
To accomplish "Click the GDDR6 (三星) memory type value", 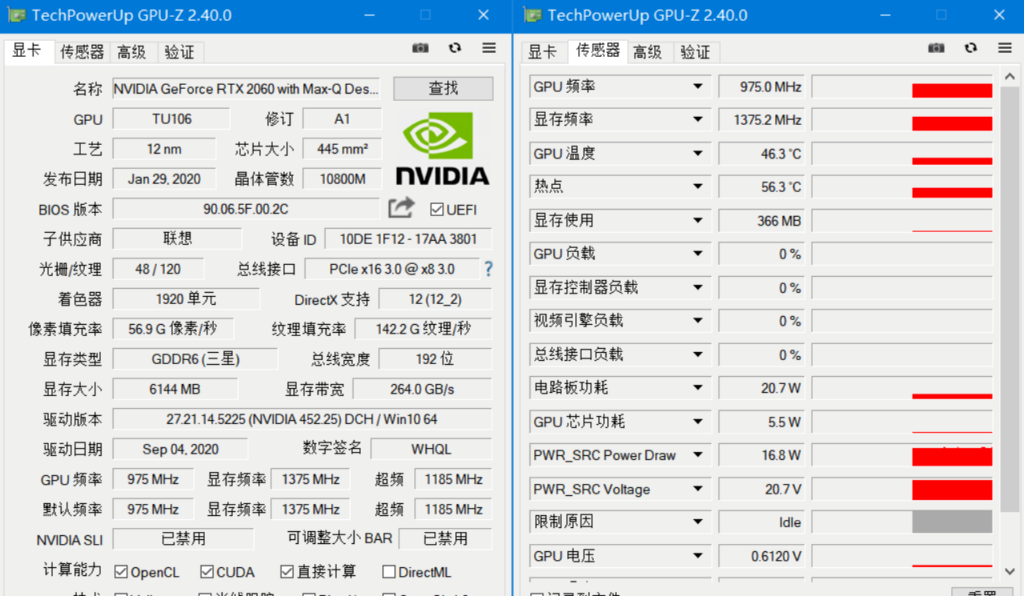I will (x=195, y=359).
